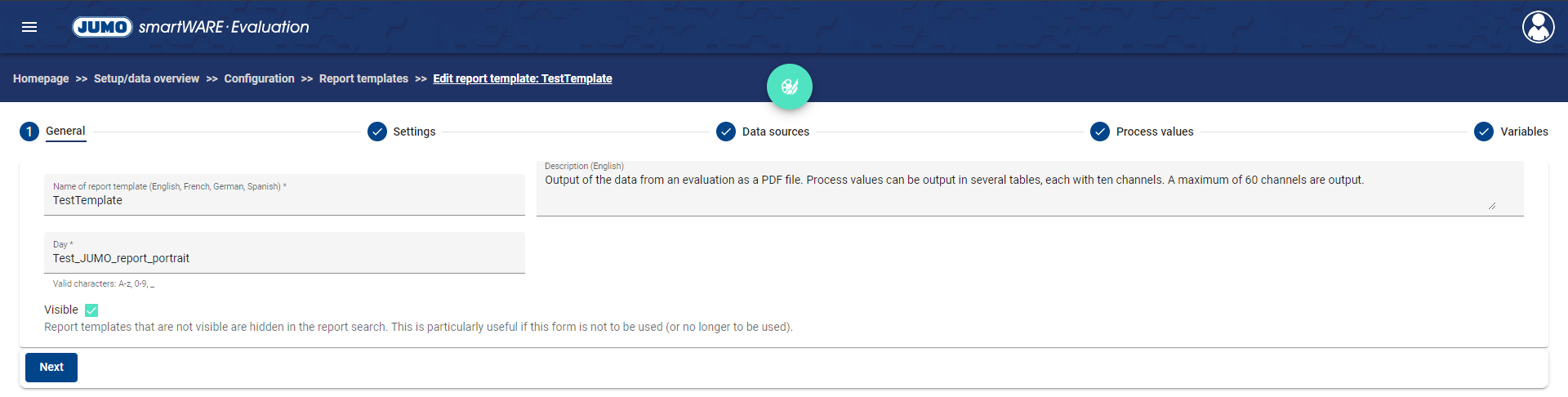Go to the Data sources step
Viewport: 1568px width, 397px height.
click(775, 132)
